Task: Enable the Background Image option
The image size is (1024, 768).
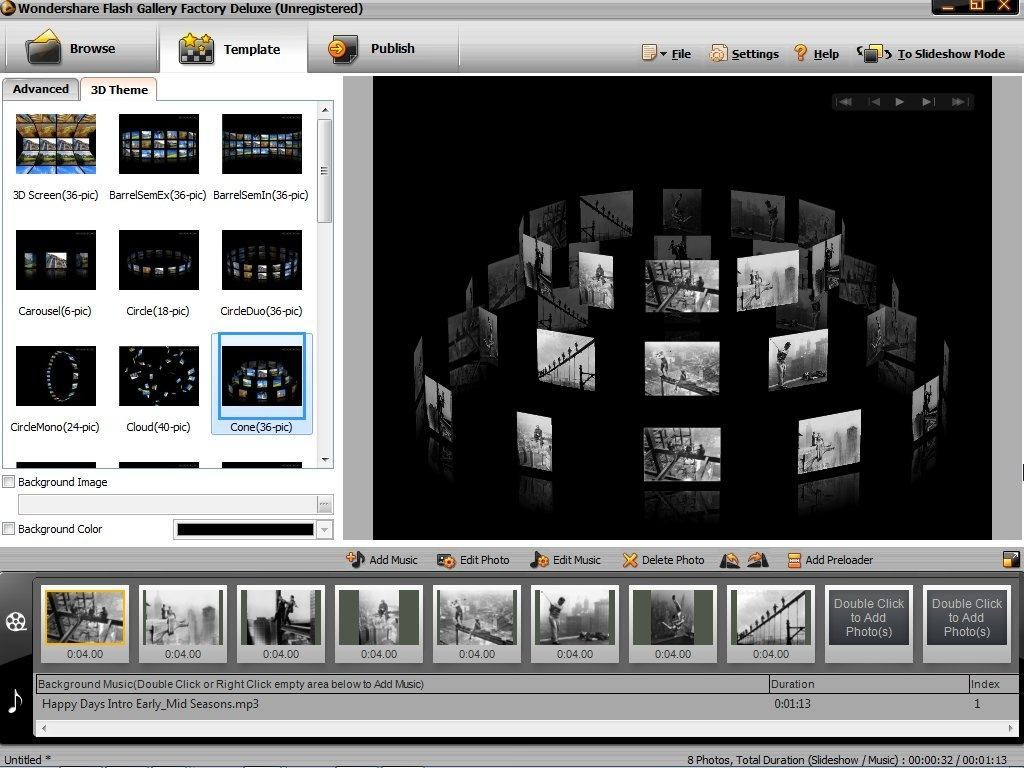Action: tap(8, 481)
